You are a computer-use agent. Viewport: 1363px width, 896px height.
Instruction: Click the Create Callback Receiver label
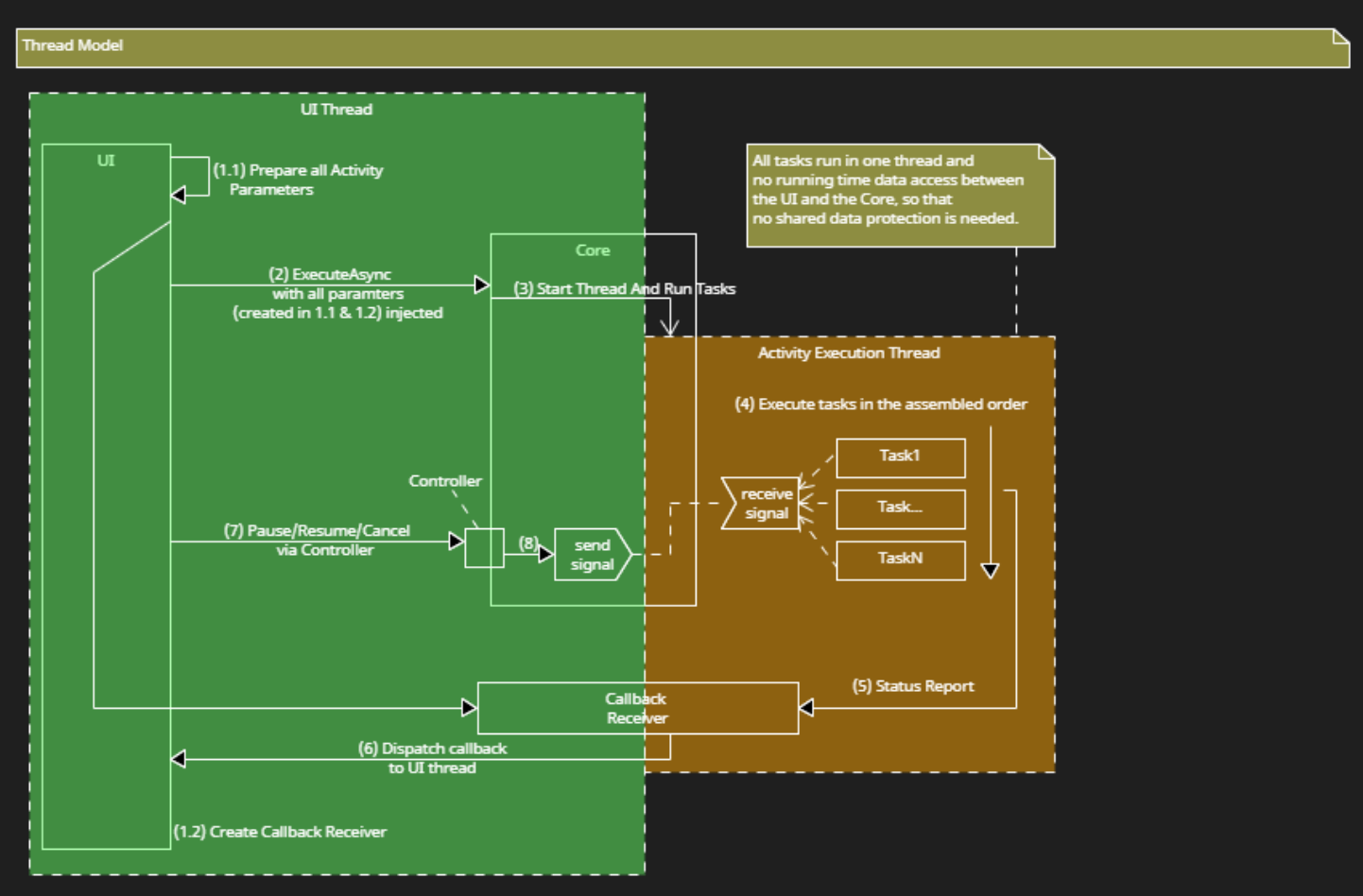(280, 832)
